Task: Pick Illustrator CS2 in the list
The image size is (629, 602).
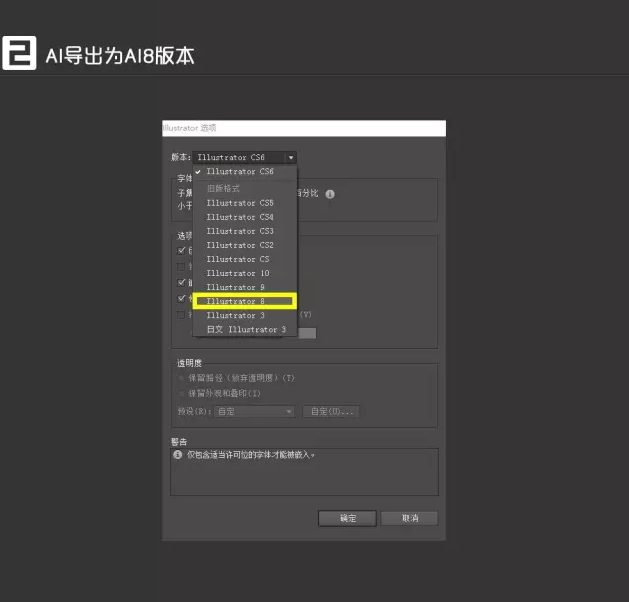Action: (x=245, y=245)
